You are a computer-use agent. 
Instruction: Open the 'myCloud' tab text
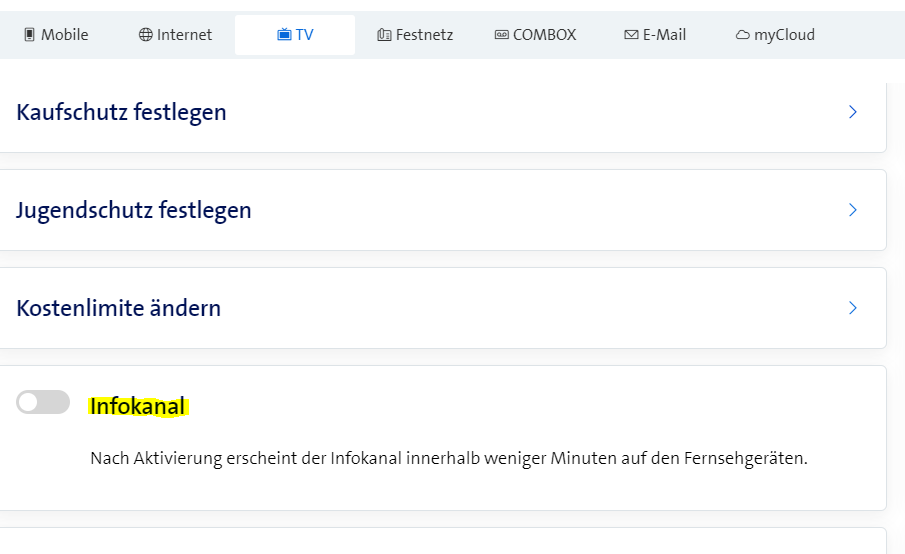[x=785, y=35]
